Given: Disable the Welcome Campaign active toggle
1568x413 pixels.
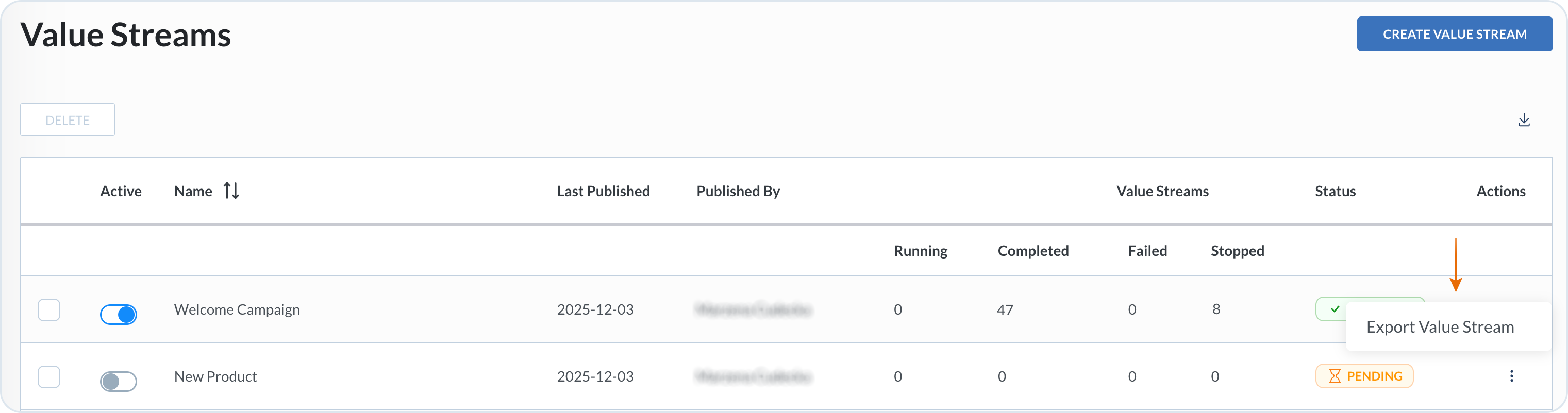Looking at the screenshot, I should click(119, 315).
